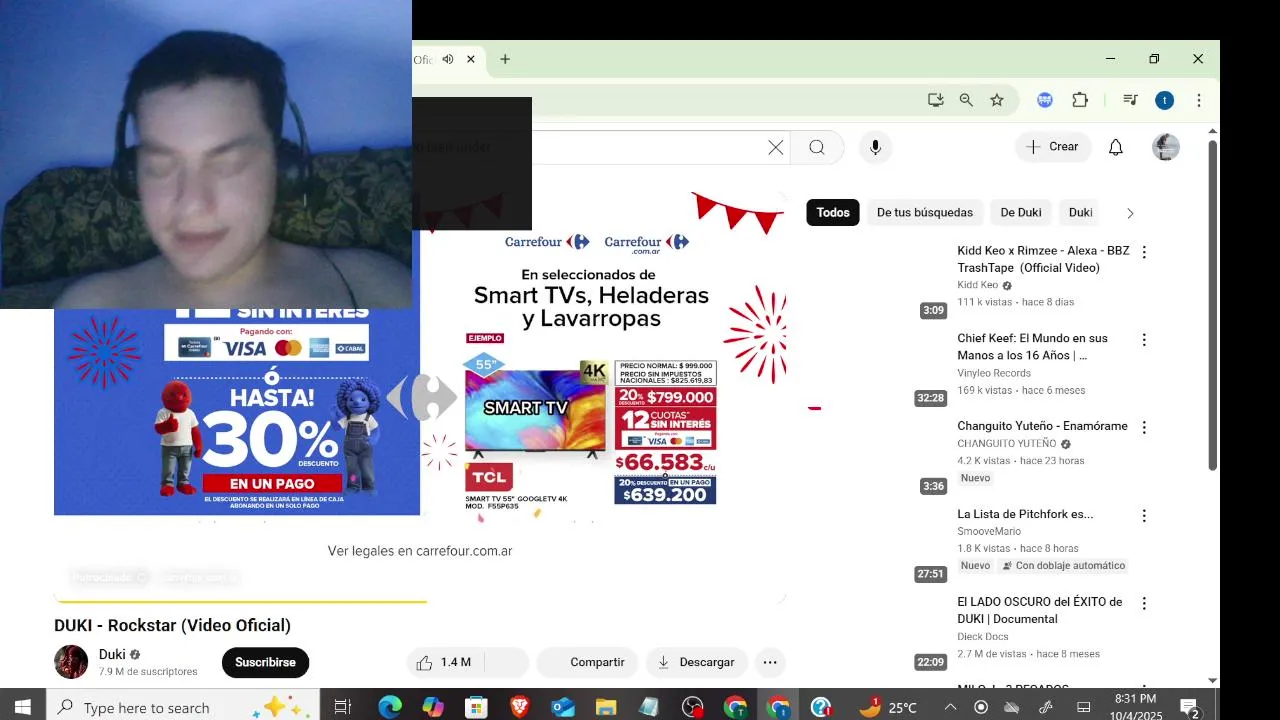
Task: Select the De Duki filter chip
Action: tap(1021, 212)
